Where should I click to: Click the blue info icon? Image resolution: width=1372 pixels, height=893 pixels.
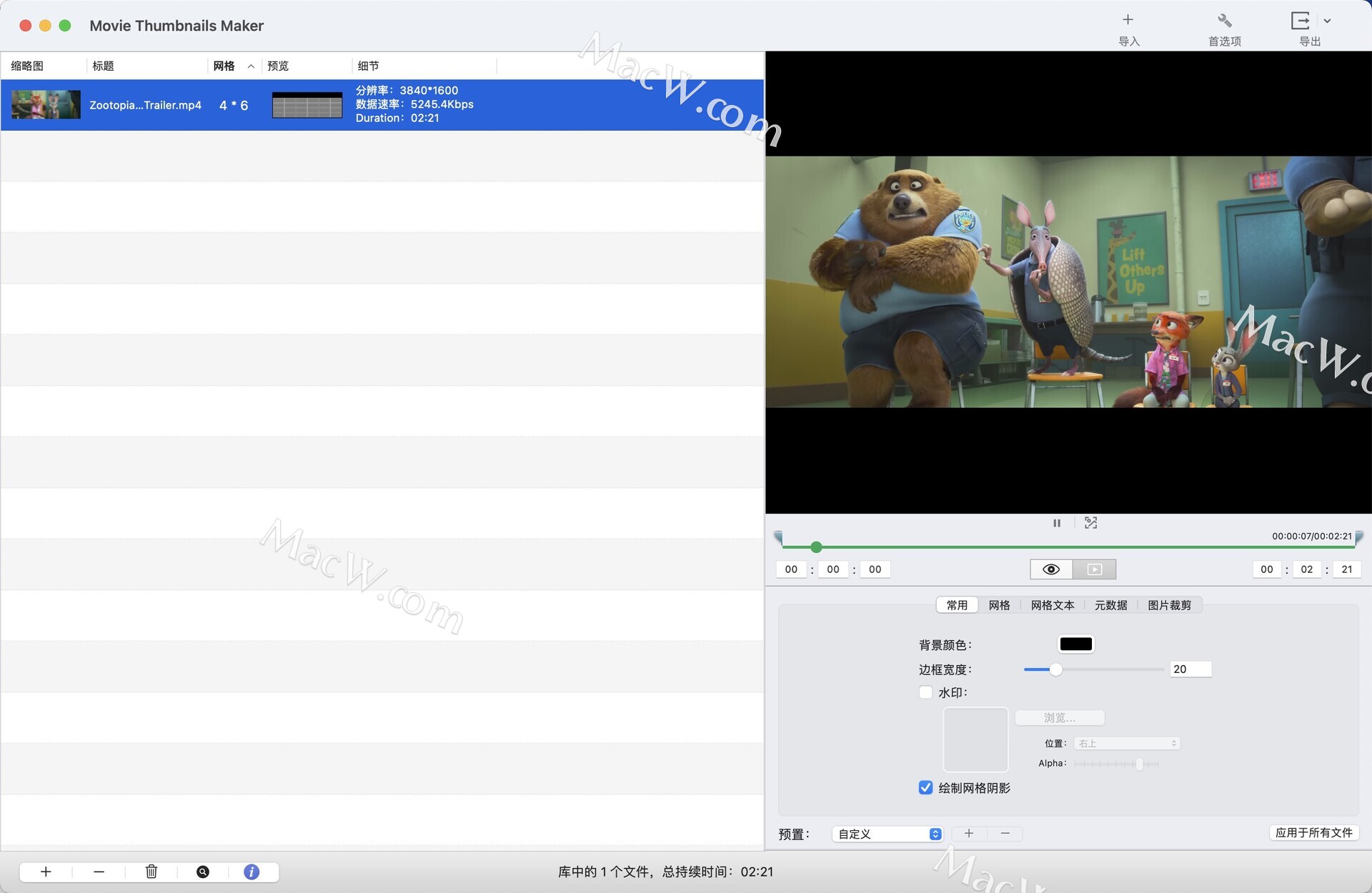pos(252,872)
